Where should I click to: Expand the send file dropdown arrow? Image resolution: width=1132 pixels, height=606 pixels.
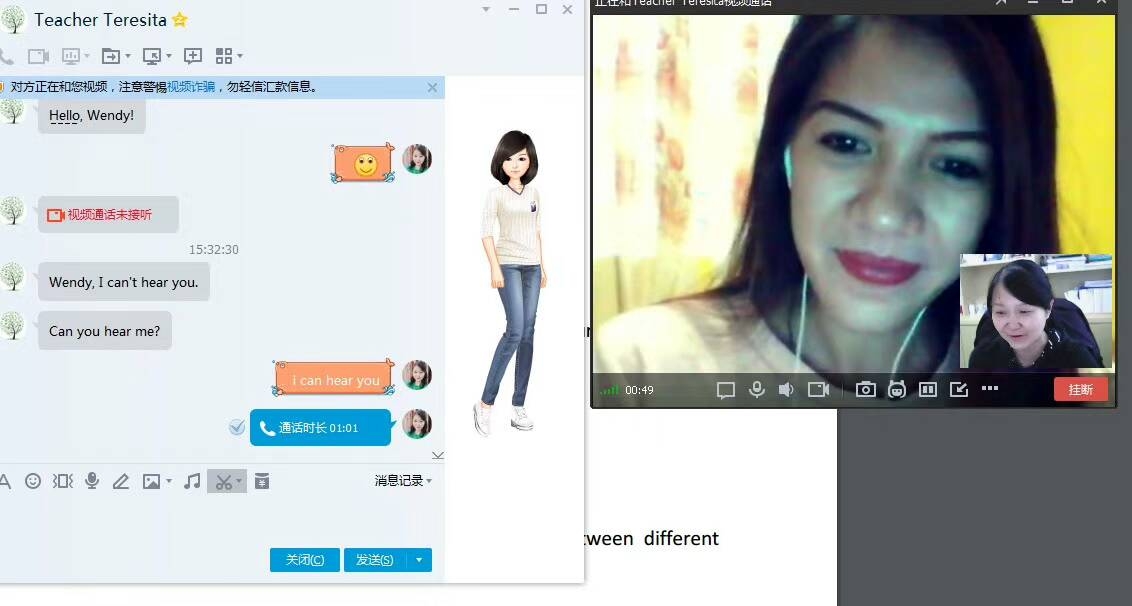[x=127, y=56]
